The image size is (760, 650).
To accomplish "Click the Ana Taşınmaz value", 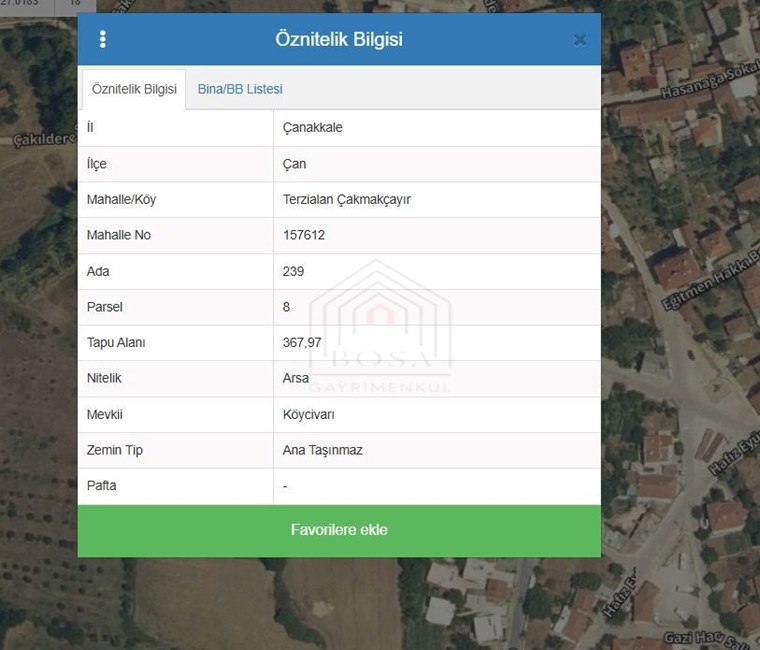I will pyautogui.click(x=322, y=450).
